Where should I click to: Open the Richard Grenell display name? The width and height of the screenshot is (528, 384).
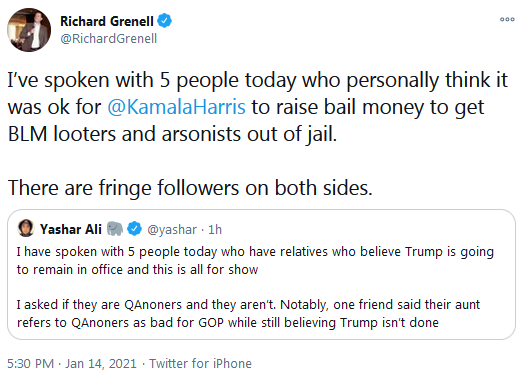[107, 21]
